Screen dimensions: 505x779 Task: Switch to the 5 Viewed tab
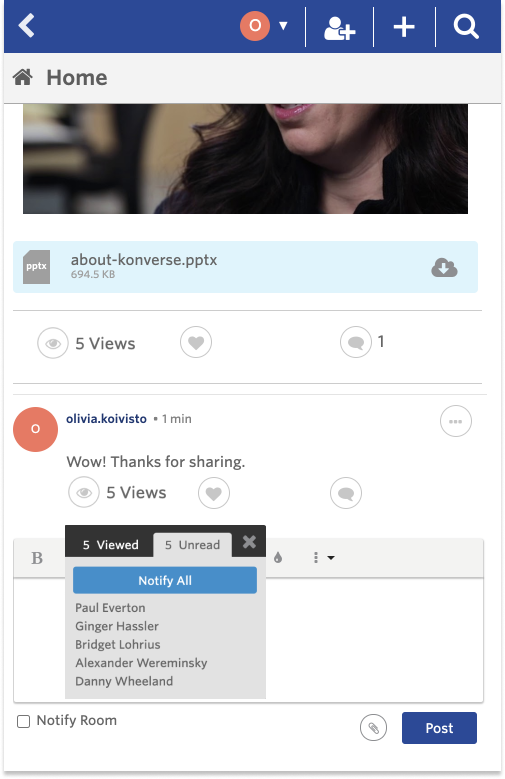(x=110, y=545)
